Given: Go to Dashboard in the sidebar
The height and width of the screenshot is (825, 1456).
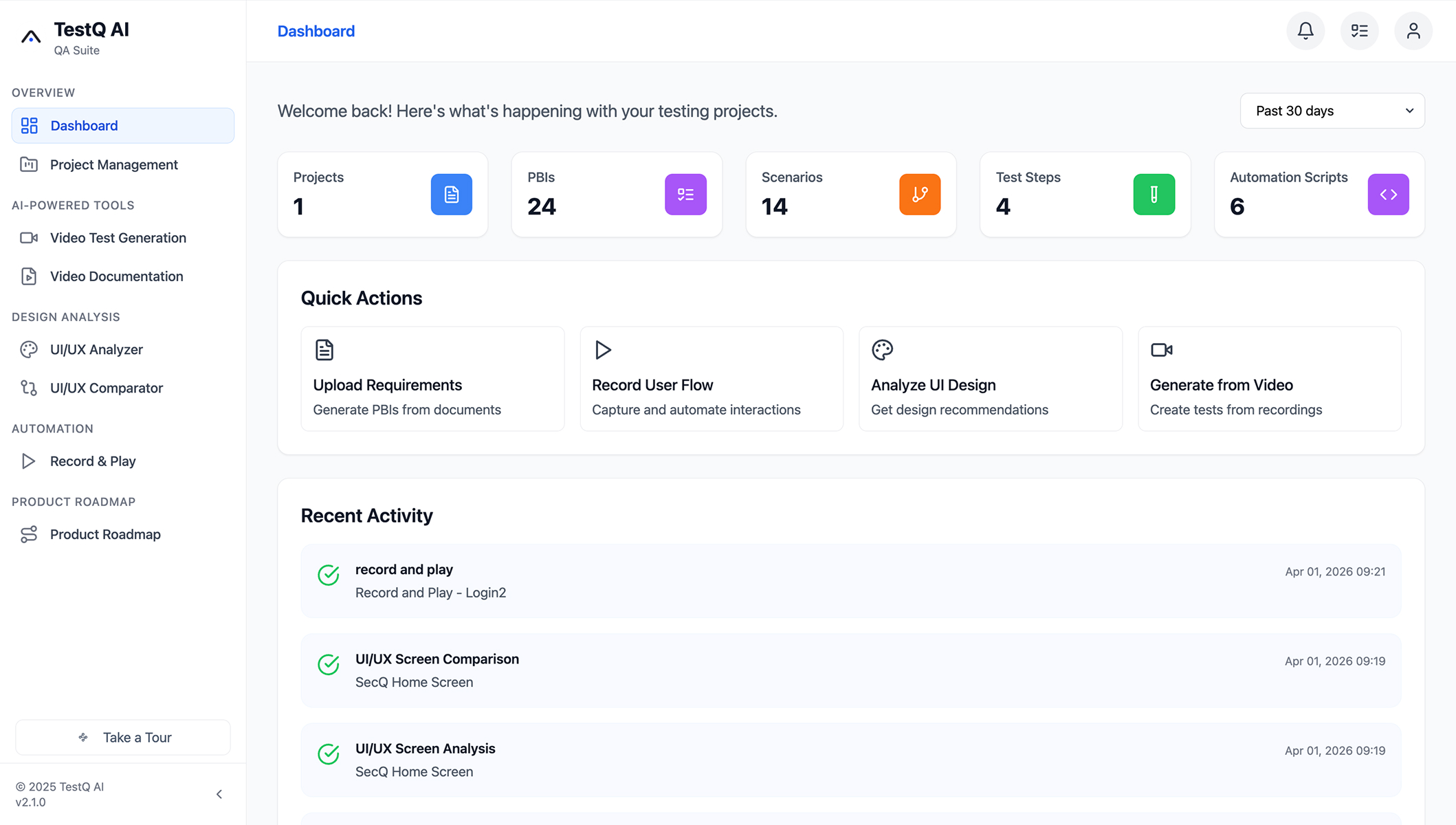Looking at the screenshot, I should (x=123, y=126).
